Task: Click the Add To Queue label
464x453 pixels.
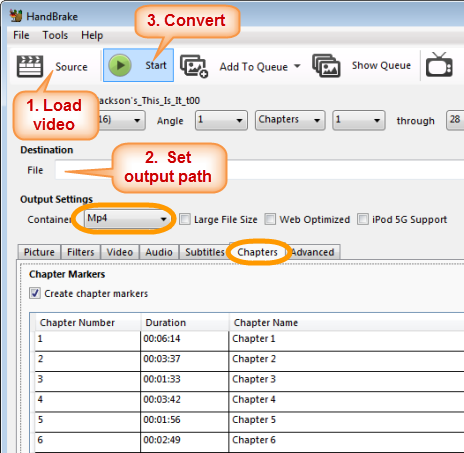Action: [x=253, y=67]
